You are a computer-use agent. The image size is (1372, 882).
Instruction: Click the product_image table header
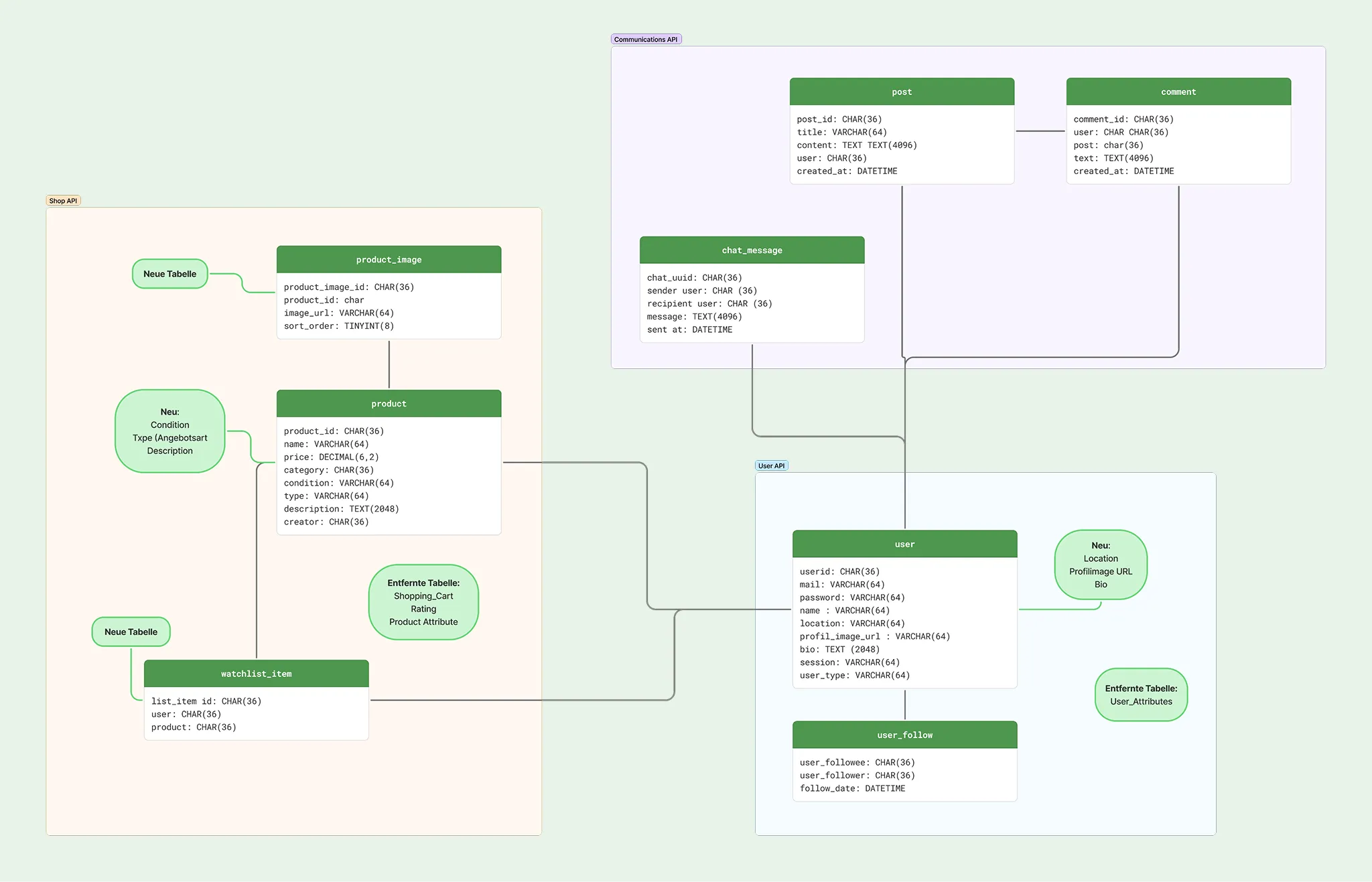pos(389,260)
